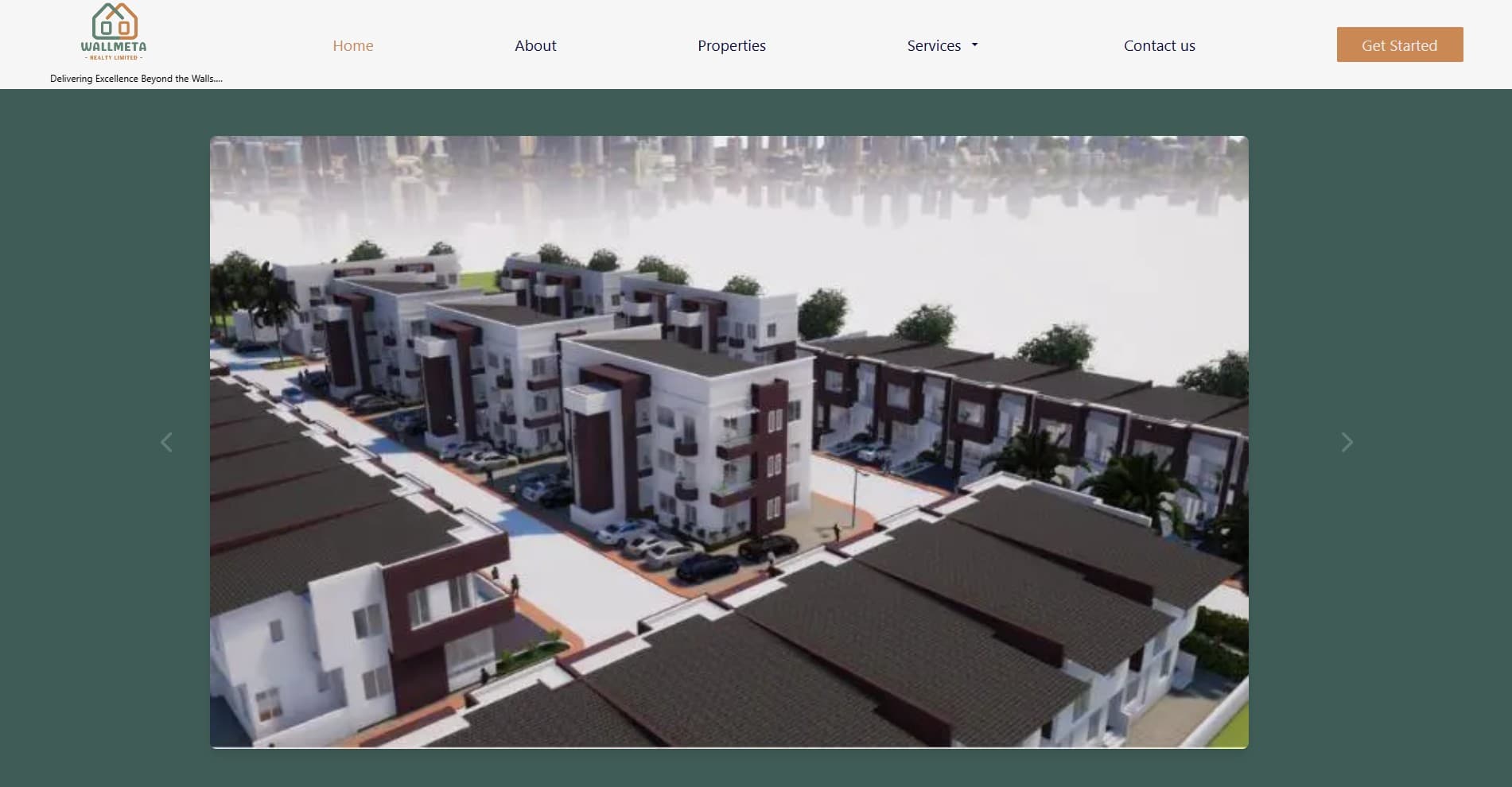This screenshot has height=787, width=1512.
Task: Open the About page link
Action: tap(535, 45)
